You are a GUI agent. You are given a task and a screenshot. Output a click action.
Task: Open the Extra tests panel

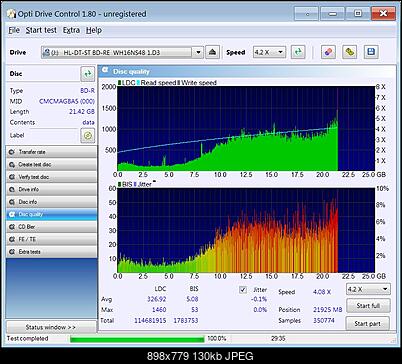pos(51,252)
